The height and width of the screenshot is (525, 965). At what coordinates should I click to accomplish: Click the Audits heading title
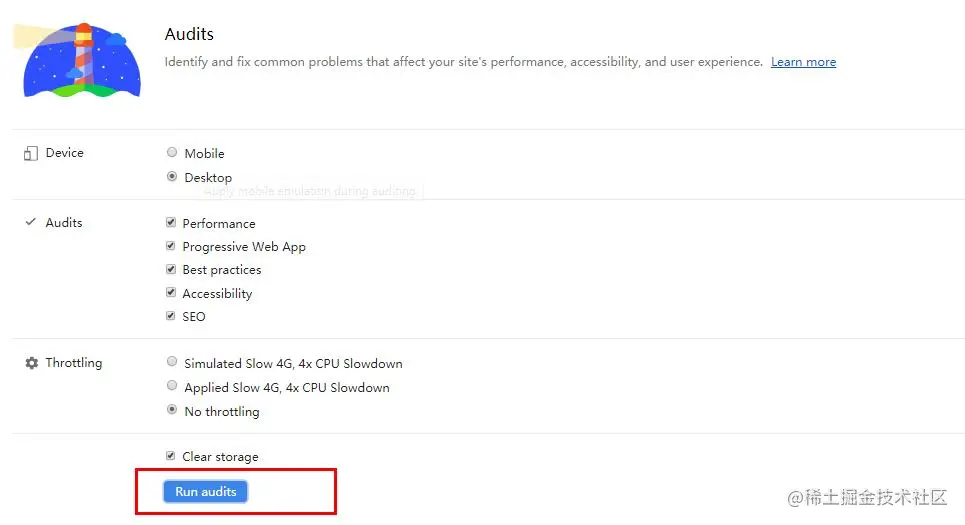coord(189,35)
